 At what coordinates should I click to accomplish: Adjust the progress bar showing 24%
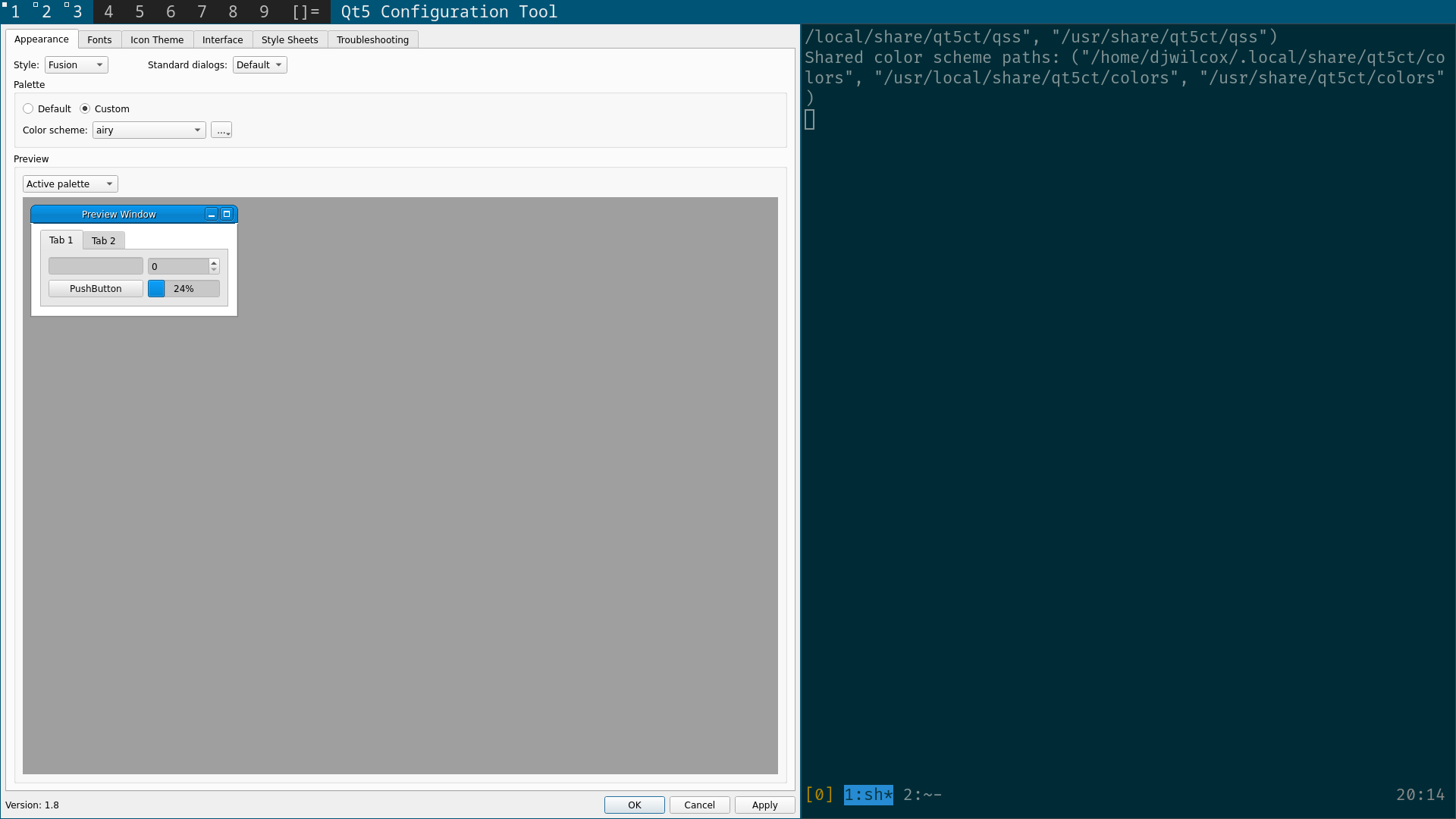pyautogui.click(x=184, y=288)
